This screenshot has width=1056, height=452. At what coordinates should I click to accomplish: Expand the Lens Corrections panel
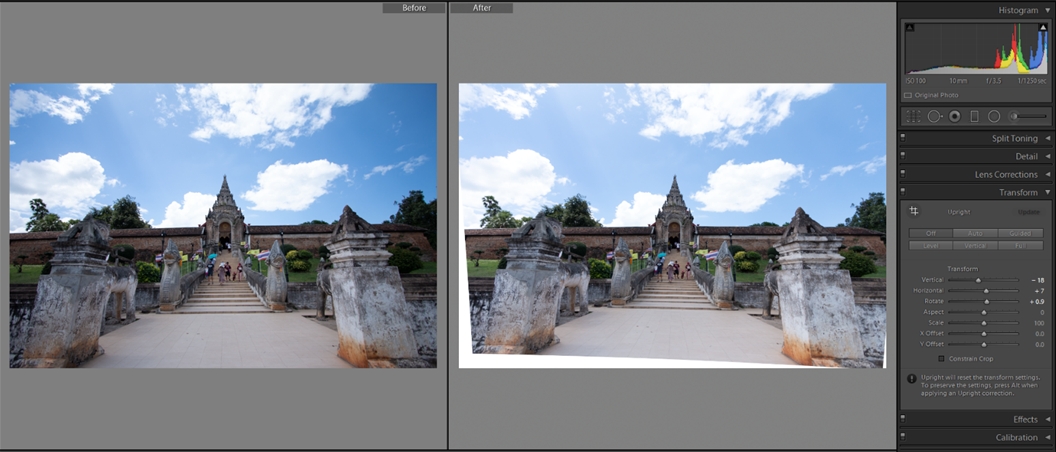pyautogui.click(x=1047, y=174)
